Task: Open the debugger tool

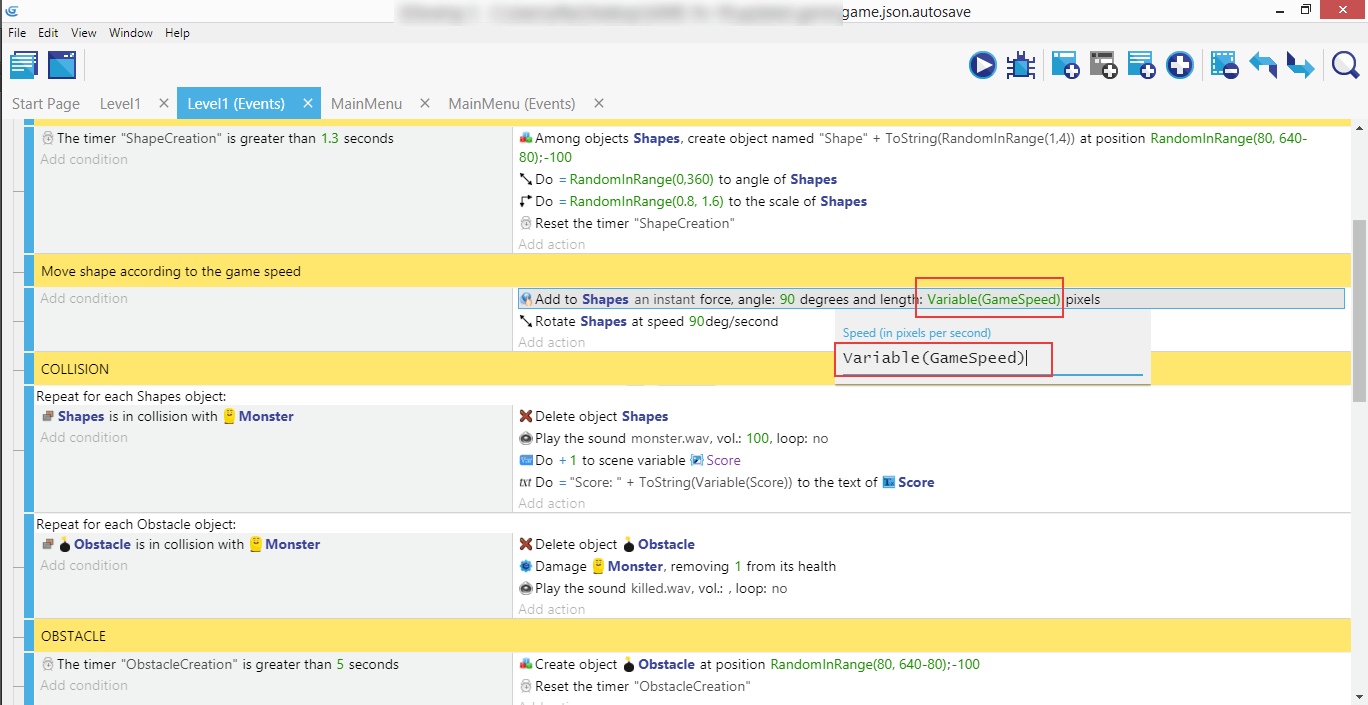Action: point(1021,66)
